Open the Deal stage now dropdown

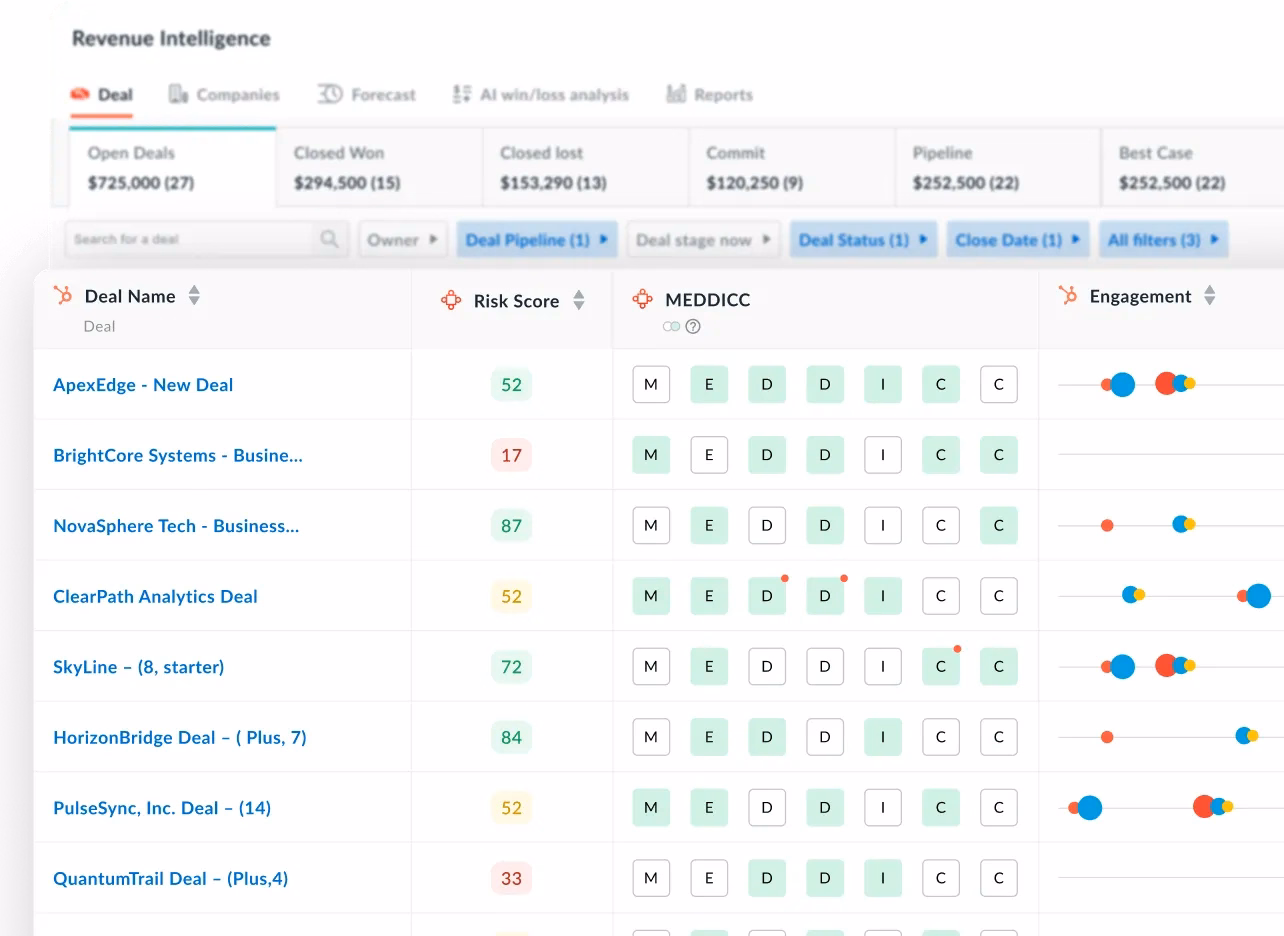[703, 240]
